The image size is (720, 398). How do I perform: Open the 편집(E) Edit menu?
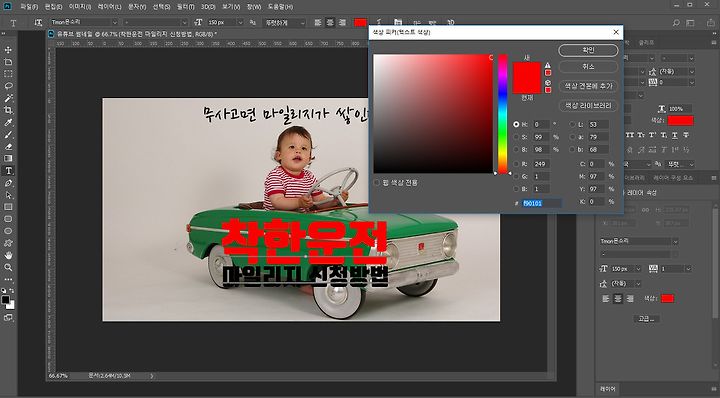[x=53, y=7]
